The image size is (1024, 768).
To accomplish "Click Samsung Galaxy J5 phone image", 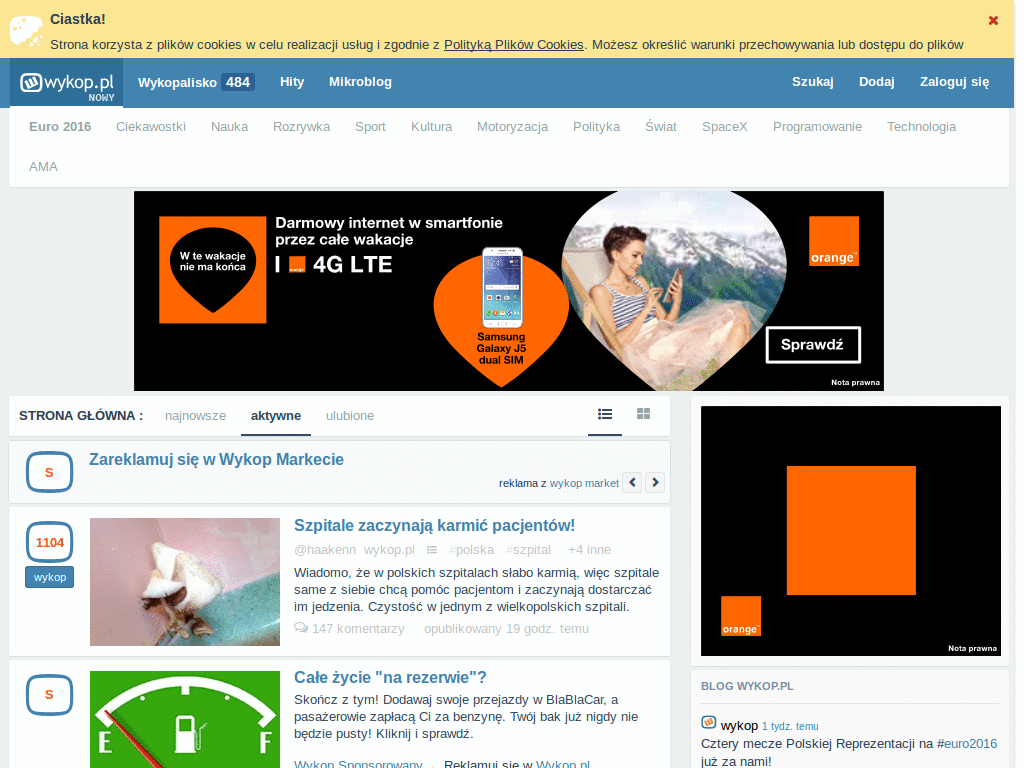I will point(502,287).
